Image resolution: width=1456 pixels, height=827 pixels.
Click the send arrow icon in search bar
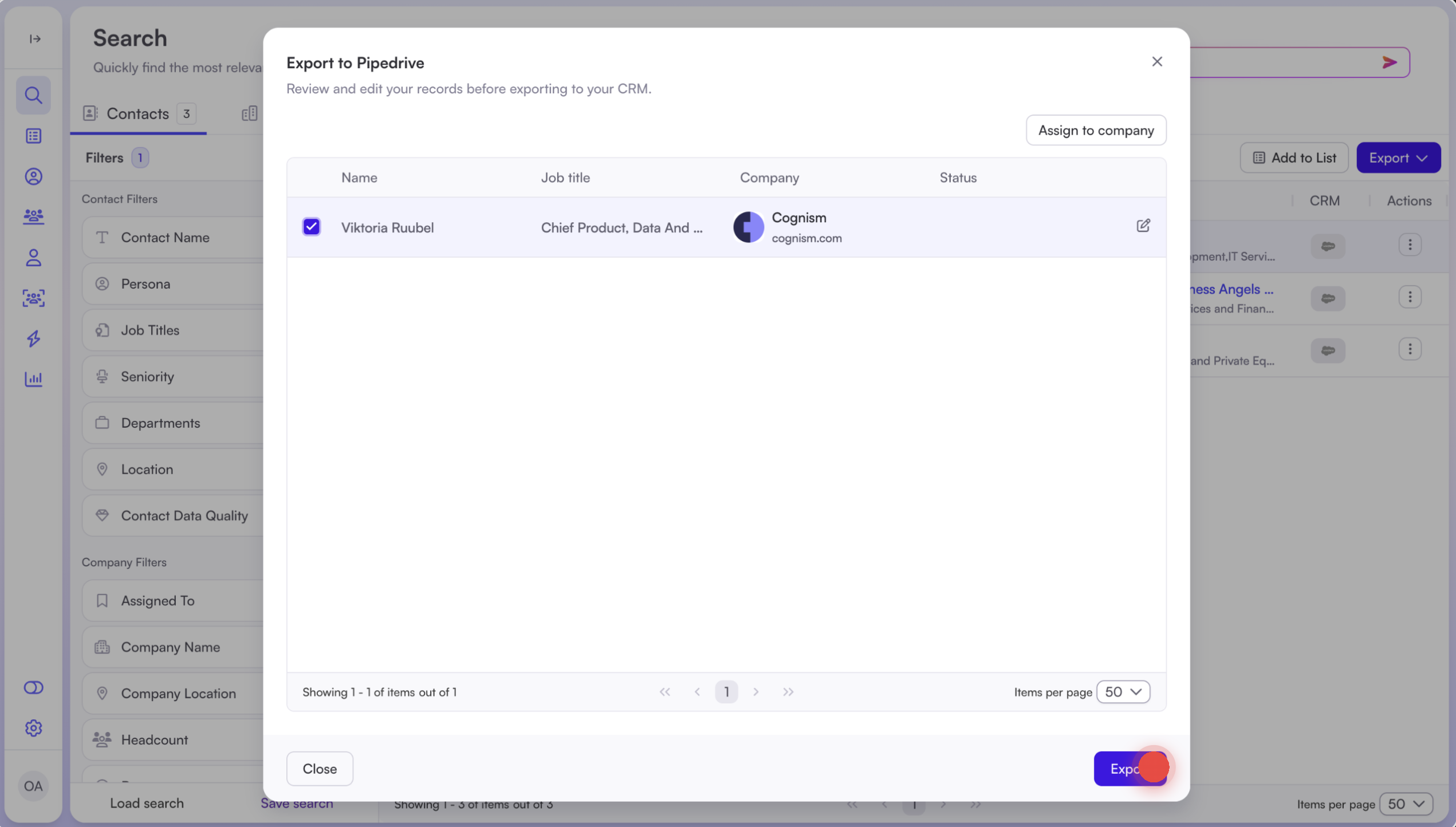click(1389, 62)
